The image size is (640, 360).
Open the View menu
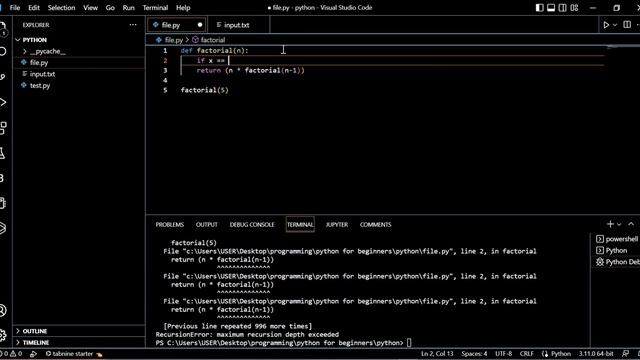pyautogui.click(x=90, y=8)
